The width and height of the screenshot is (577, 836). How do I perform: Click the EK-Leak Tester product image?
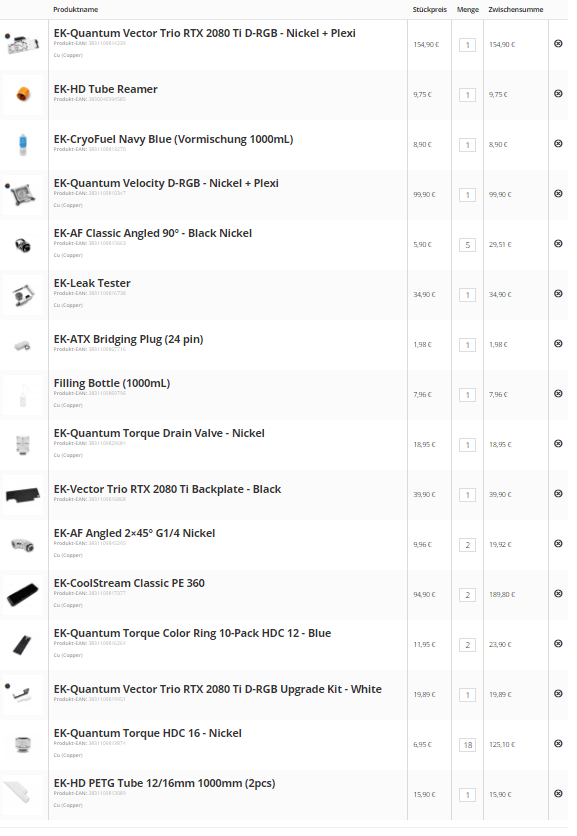[x=22, y=295]
